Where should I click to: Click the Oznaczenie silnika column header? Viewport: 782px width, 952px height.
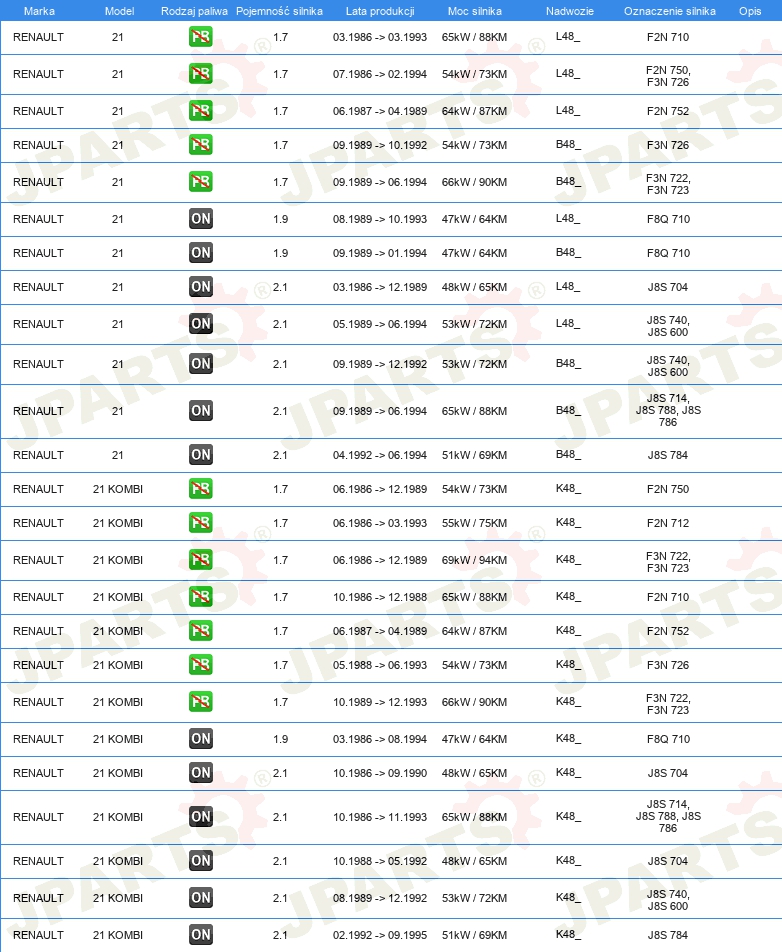[670, 11]
